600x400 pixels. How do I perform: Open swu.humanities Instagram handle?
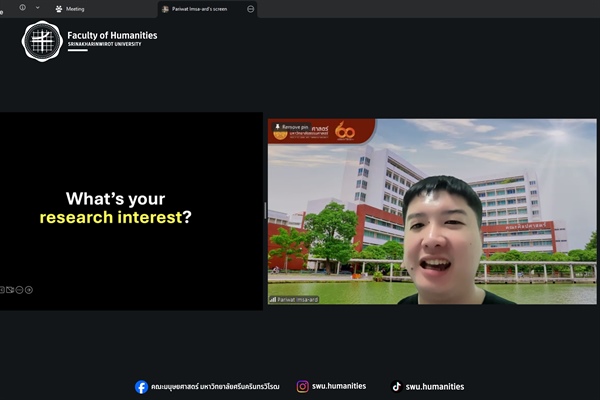coord(340,387)
